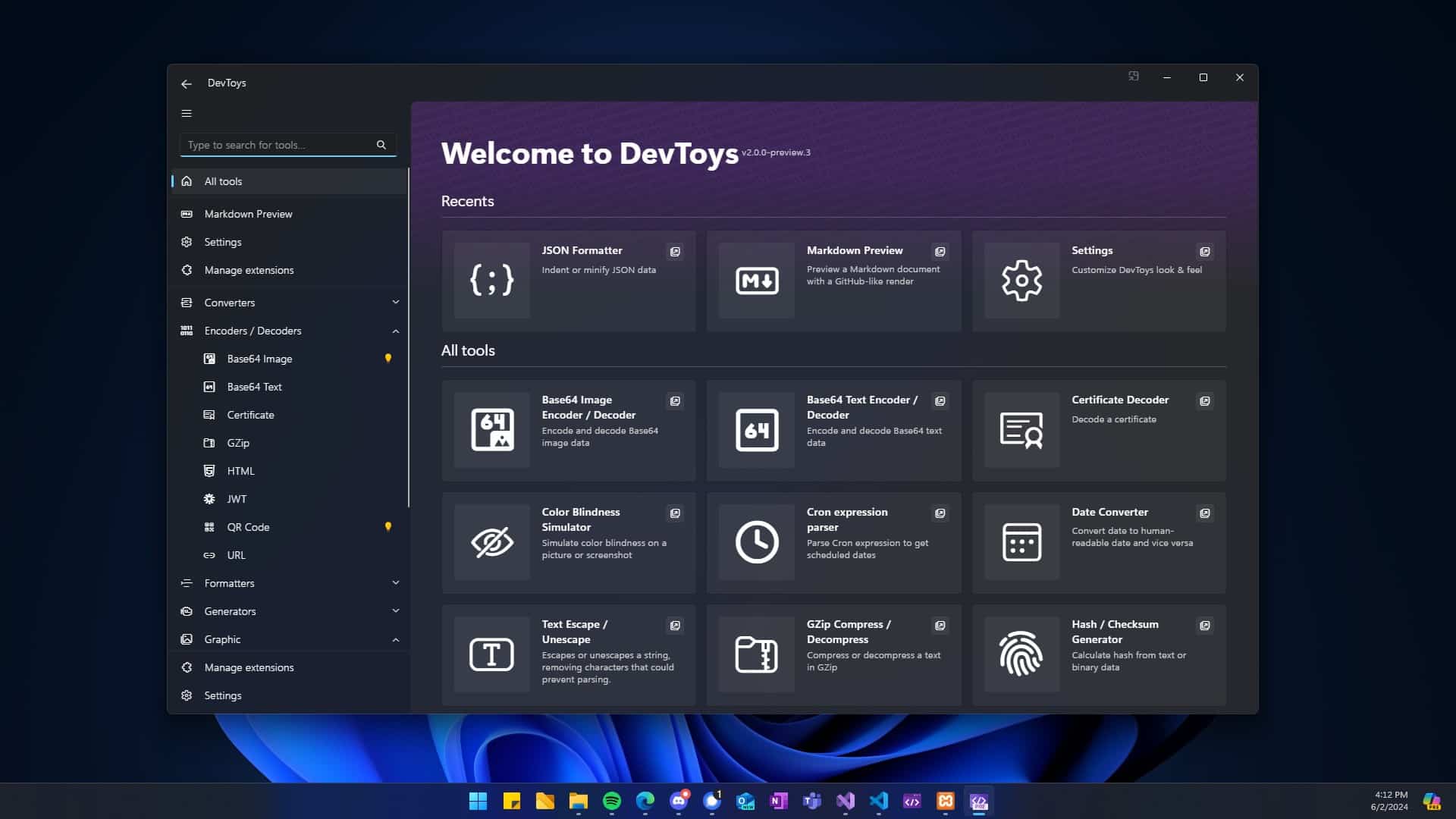Screen dimensions: 1456x819
Task: Open the Color Blindness Simulator tool
Action: pyautogui.click(x=568, y=541)
